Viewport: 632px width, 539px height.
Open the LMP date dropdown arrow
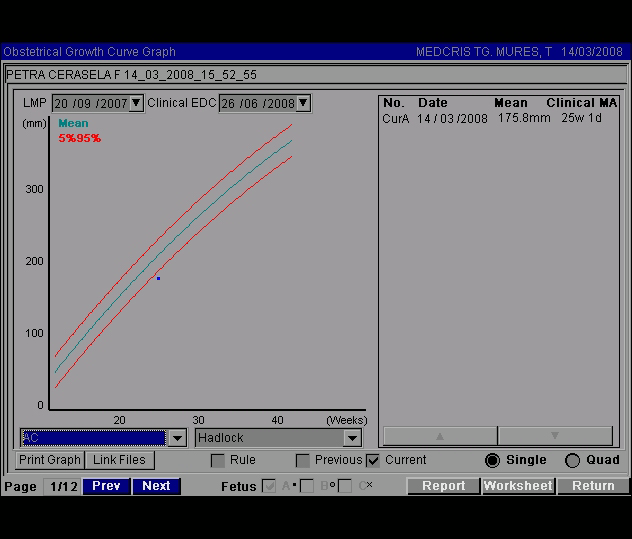pos(137,103)
